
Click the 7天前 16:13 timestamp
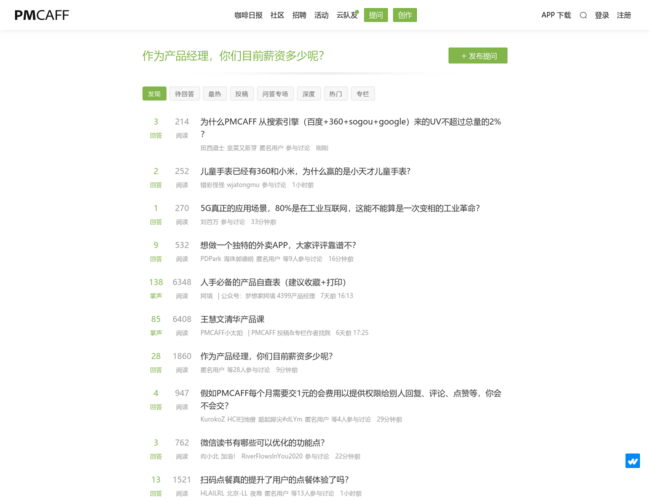(x=337, y=296)
